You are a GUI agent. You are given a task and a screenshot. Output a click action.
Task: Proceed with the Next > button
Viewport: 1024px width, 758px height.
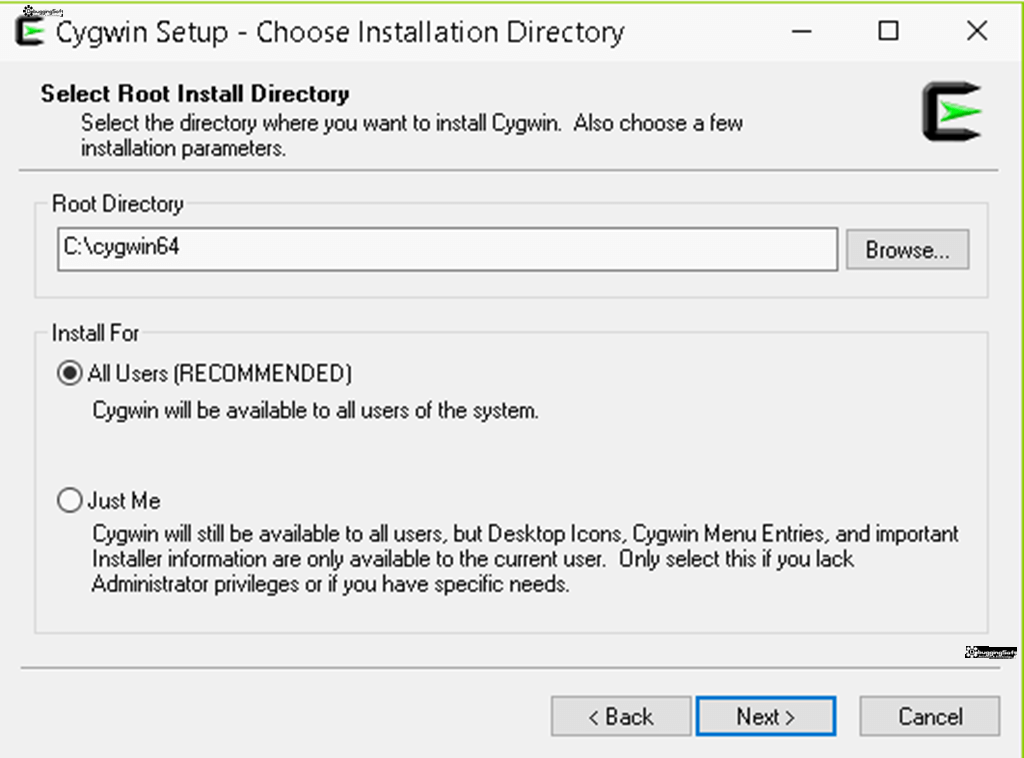click(765, 716)
